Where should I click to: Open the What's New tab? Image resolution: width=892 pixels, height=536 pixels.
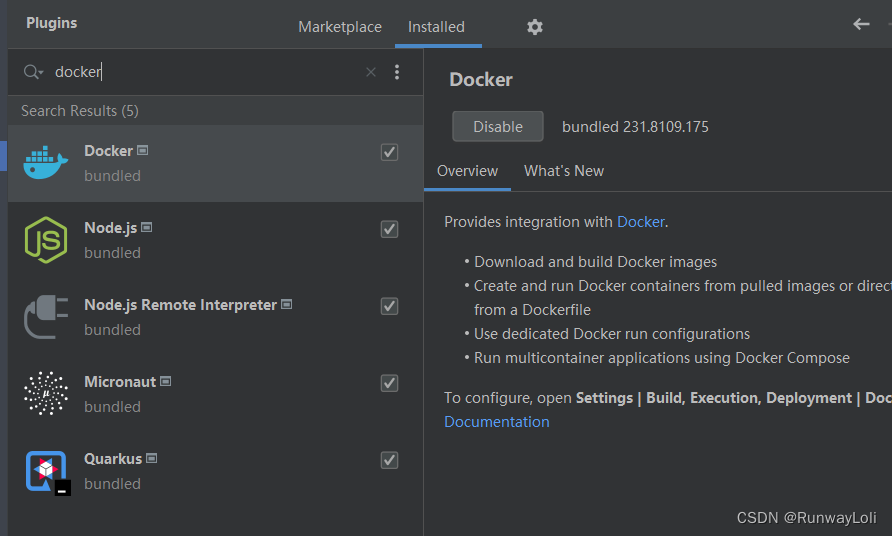click(x=564, y=171)
